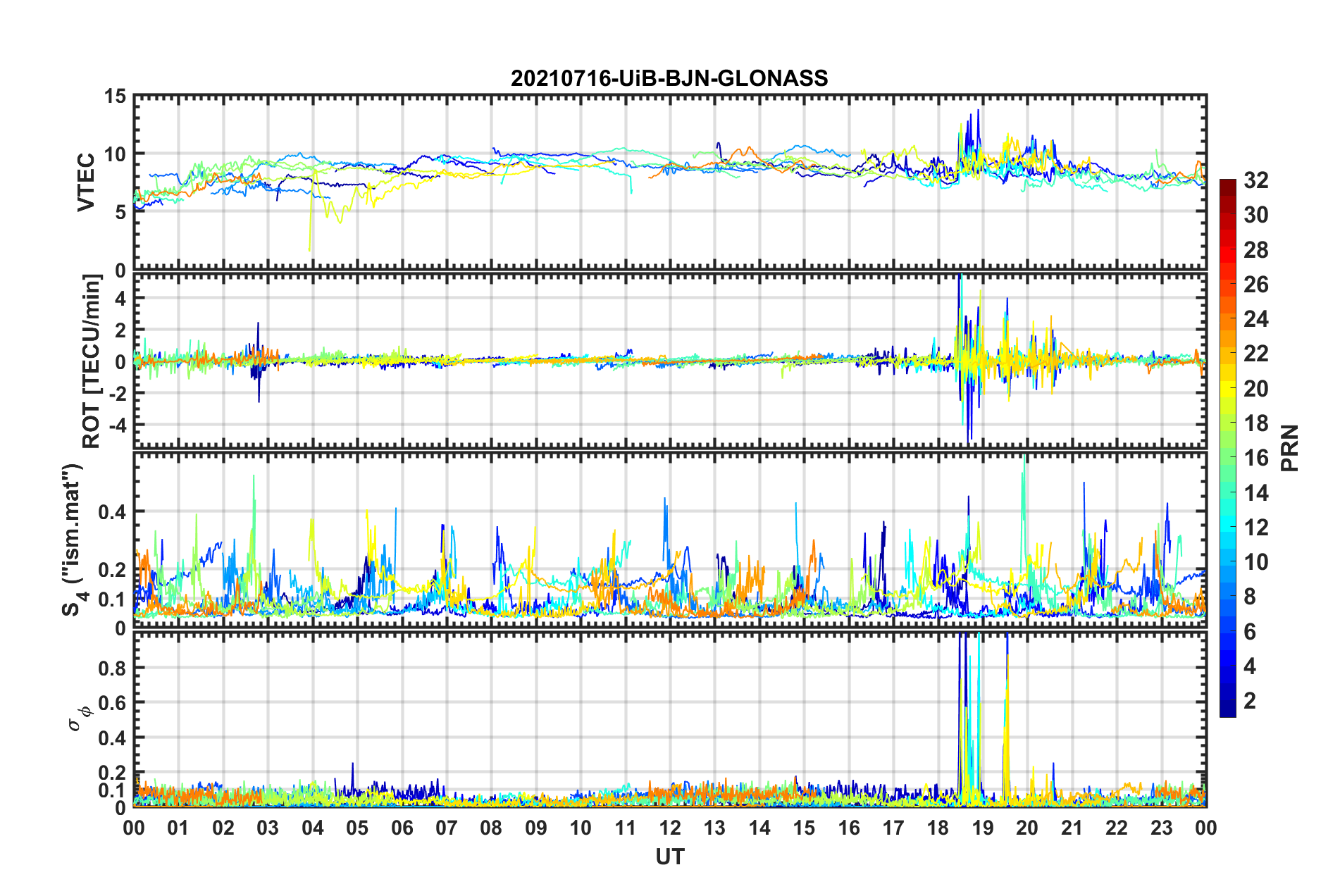
Task: Click the plot title "20210716-UiB-BJN-GLONASS"
Action: pyautogui.click(x=669, y=78)
